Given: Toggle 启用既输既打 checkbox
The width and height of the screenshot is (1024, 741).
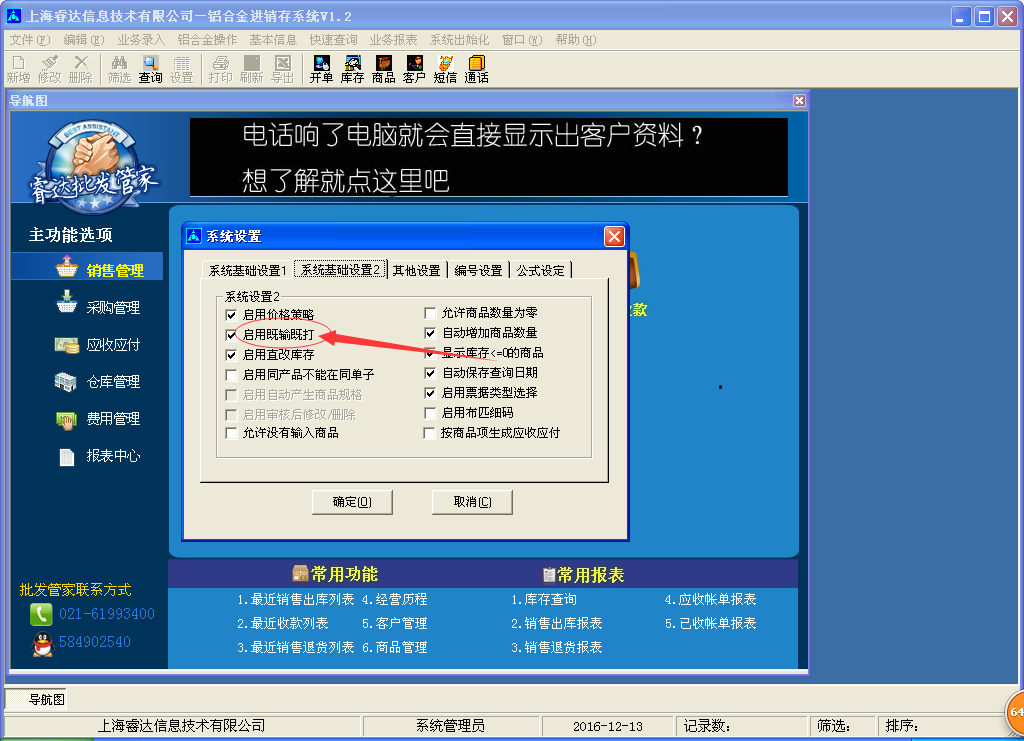Looking at the screenshot, I should (x=231, y=335).
